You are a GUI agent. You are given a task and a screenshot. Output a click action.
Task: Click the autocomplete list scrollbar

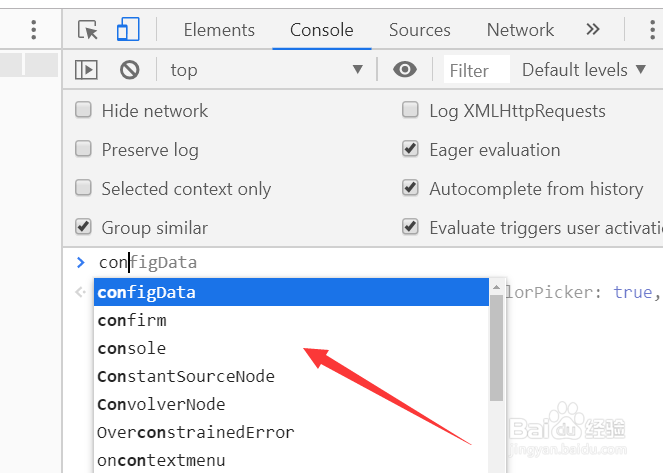coord(496,350)
